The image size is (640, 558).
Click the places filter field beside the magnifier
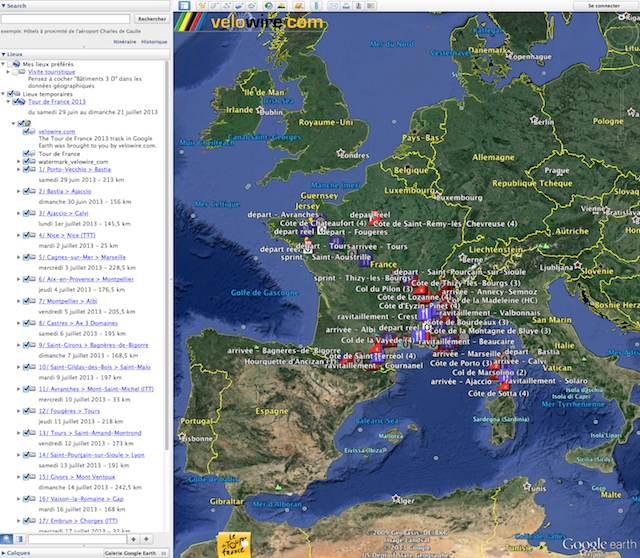tap(77, 539)
